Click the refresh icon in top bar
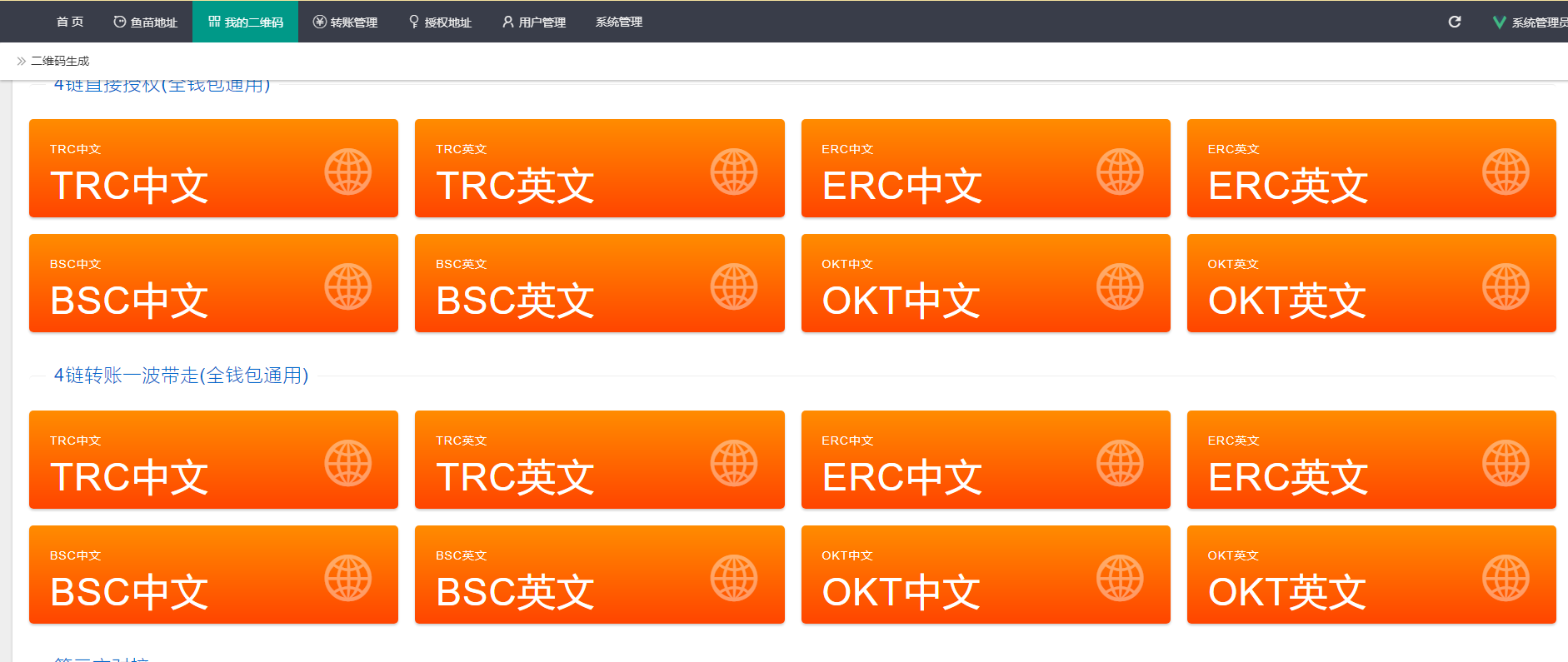Screen dimensions: 1568x662 1454,22
